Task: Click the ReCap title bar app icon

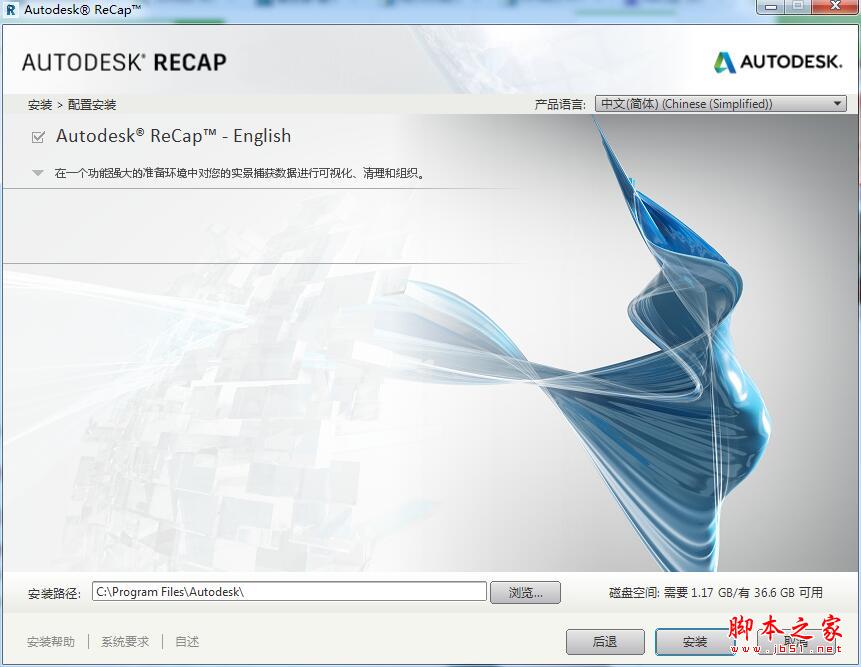Action: (11, 9)
